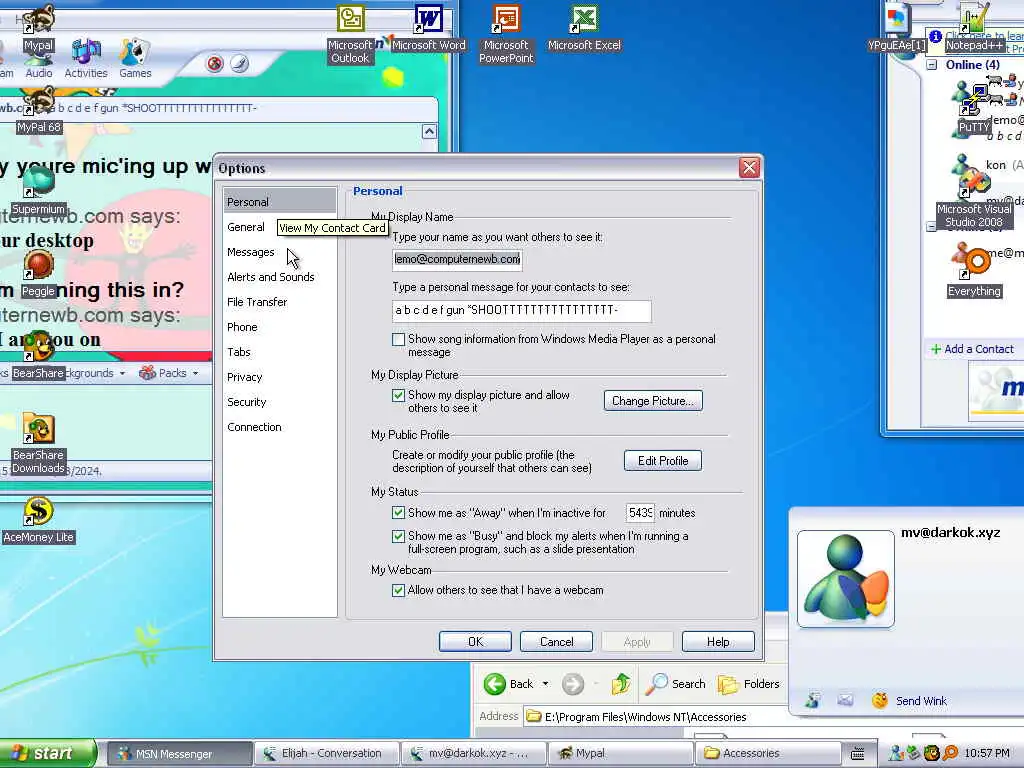The height and width of the screenshot is (768, 1024).
Task: Open the Mypal desktop shortcut
Action: 39,28
